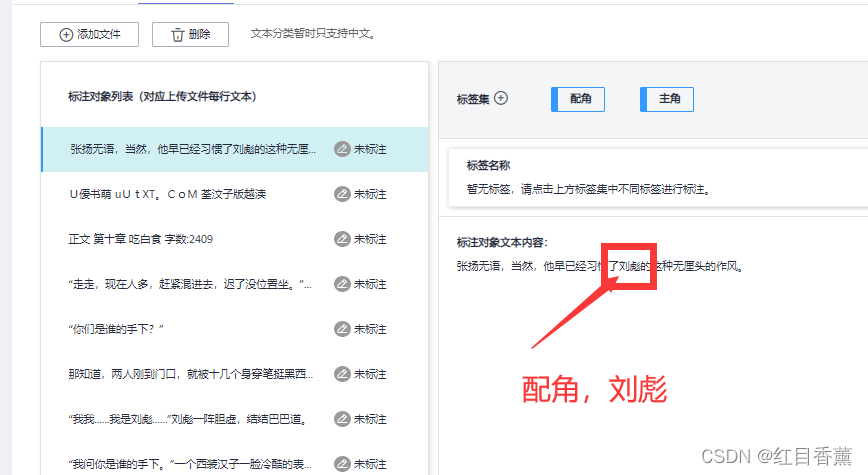Image resolution: width=868 pixels, height=475 pixels.
Task: Select the row starting "走走，现在人多
Action: 235,284
